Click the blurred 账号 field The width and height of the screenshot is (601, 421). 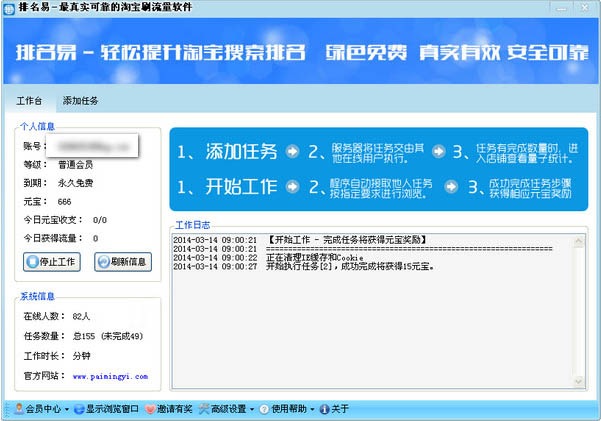tap(92, 146)
